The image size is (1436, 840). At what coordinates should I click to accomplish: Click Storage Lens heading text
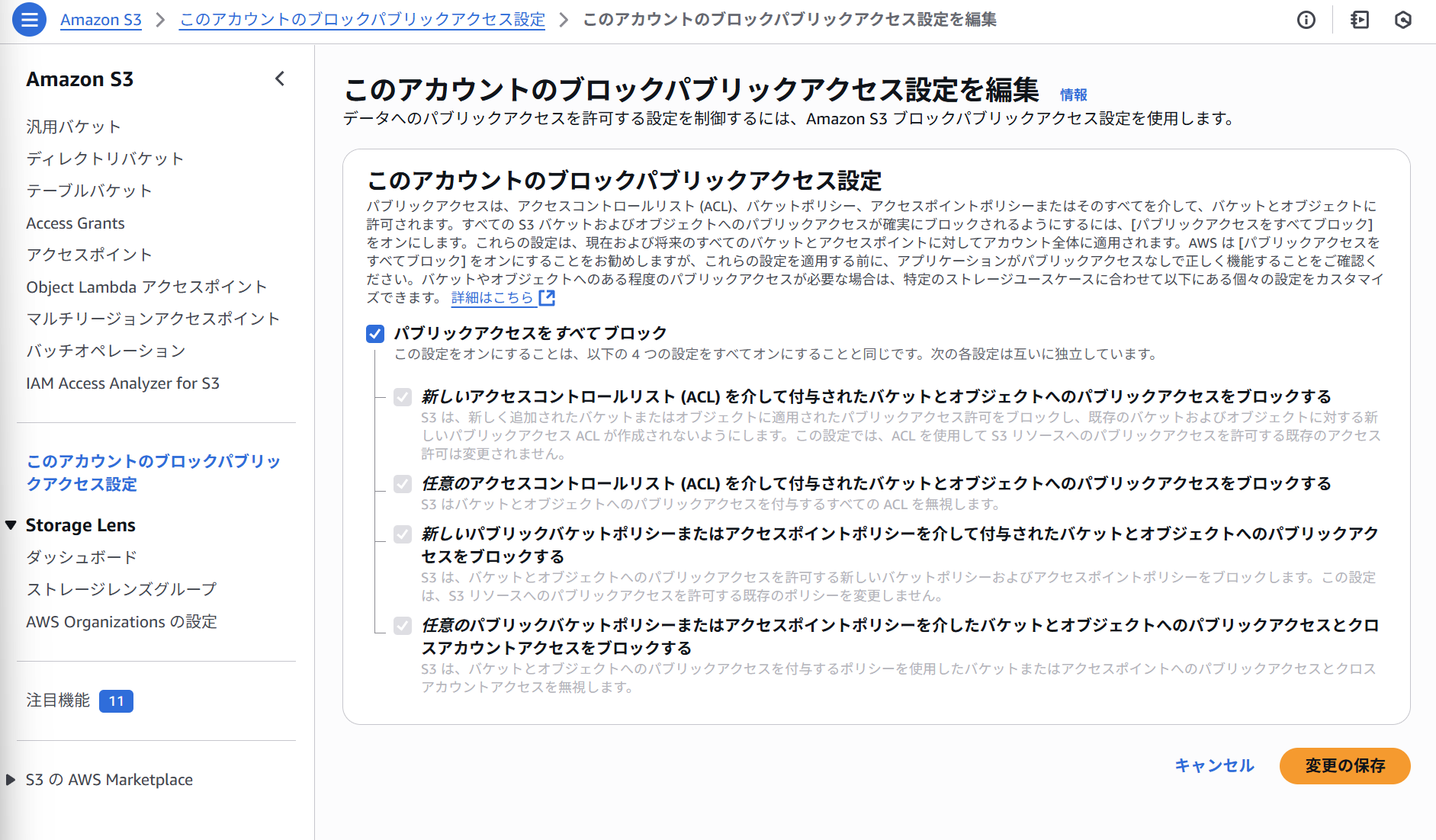click(x=80, y=525)
